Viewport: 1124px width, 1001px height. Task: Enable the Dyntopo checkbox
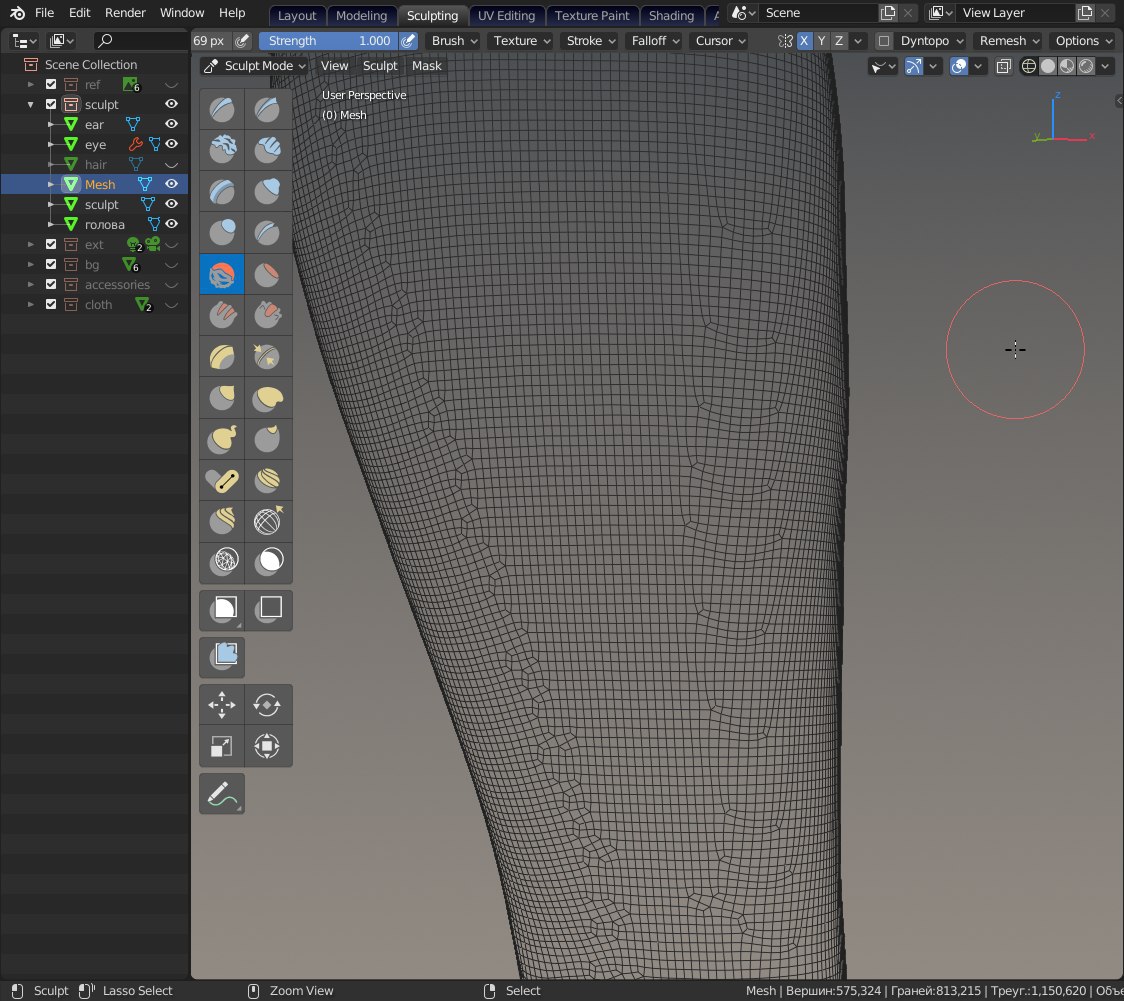point(884,41)
